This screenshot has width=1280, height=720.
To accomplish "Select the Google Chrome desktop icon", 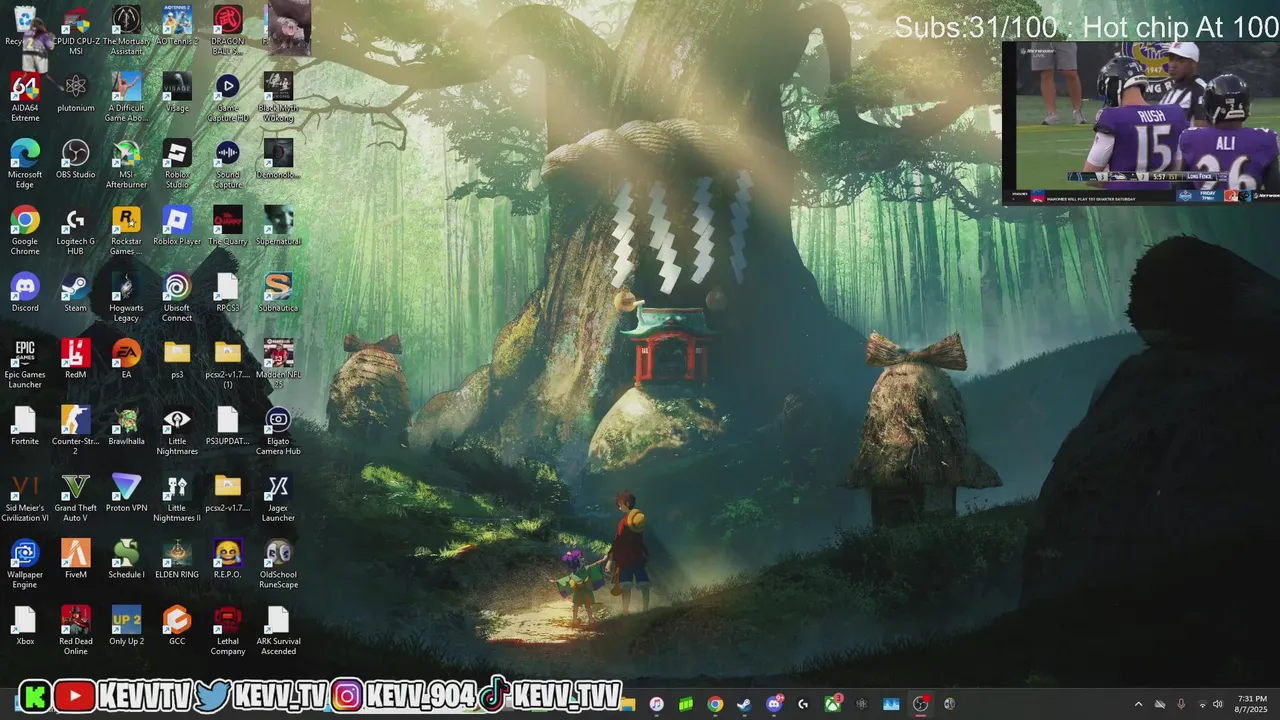I will [25, 231].
